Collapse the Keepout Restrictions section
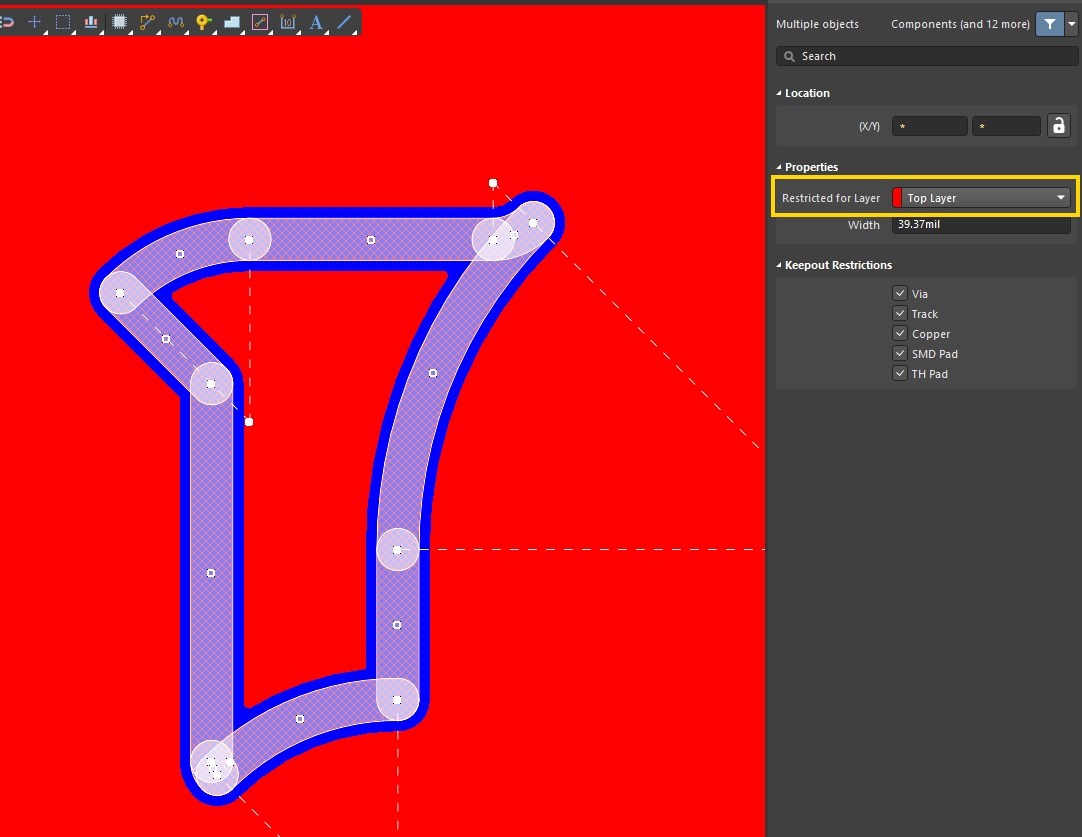 click(x=780, y=265)
